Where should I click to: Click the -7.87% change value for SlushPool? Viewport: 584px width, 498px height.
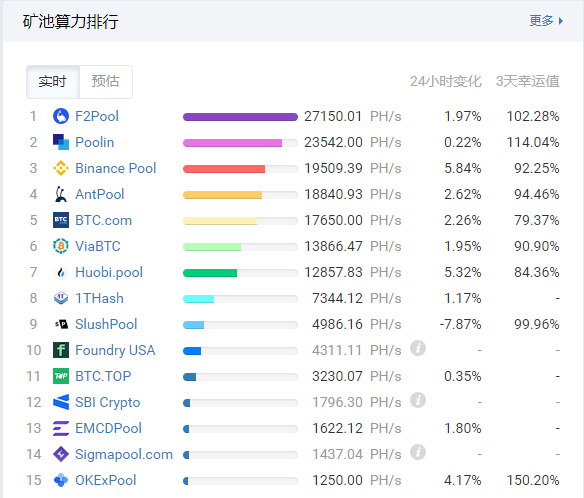(x=460, y=324)
